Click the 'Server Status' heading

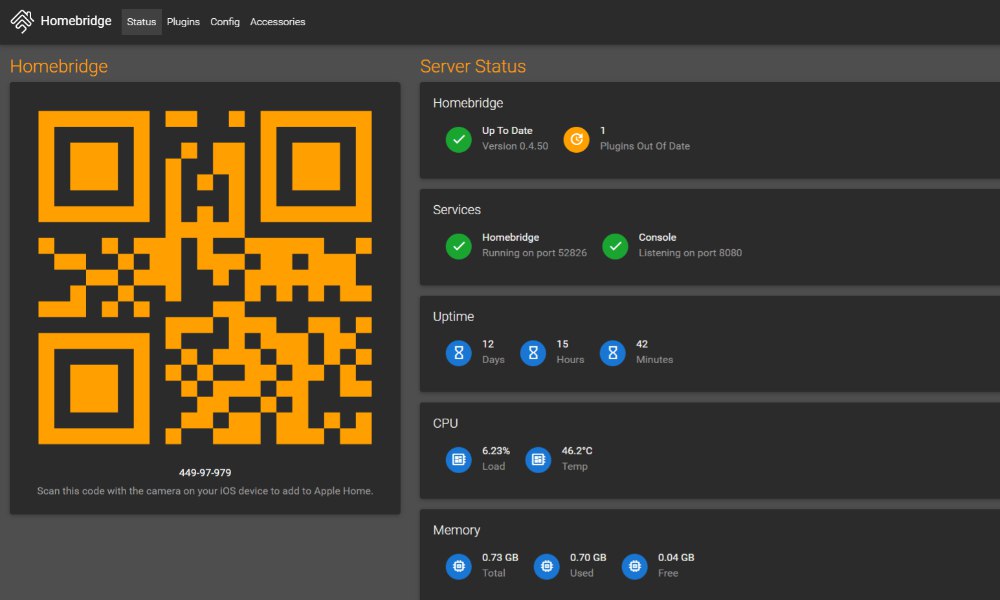(x=473, y=66)
